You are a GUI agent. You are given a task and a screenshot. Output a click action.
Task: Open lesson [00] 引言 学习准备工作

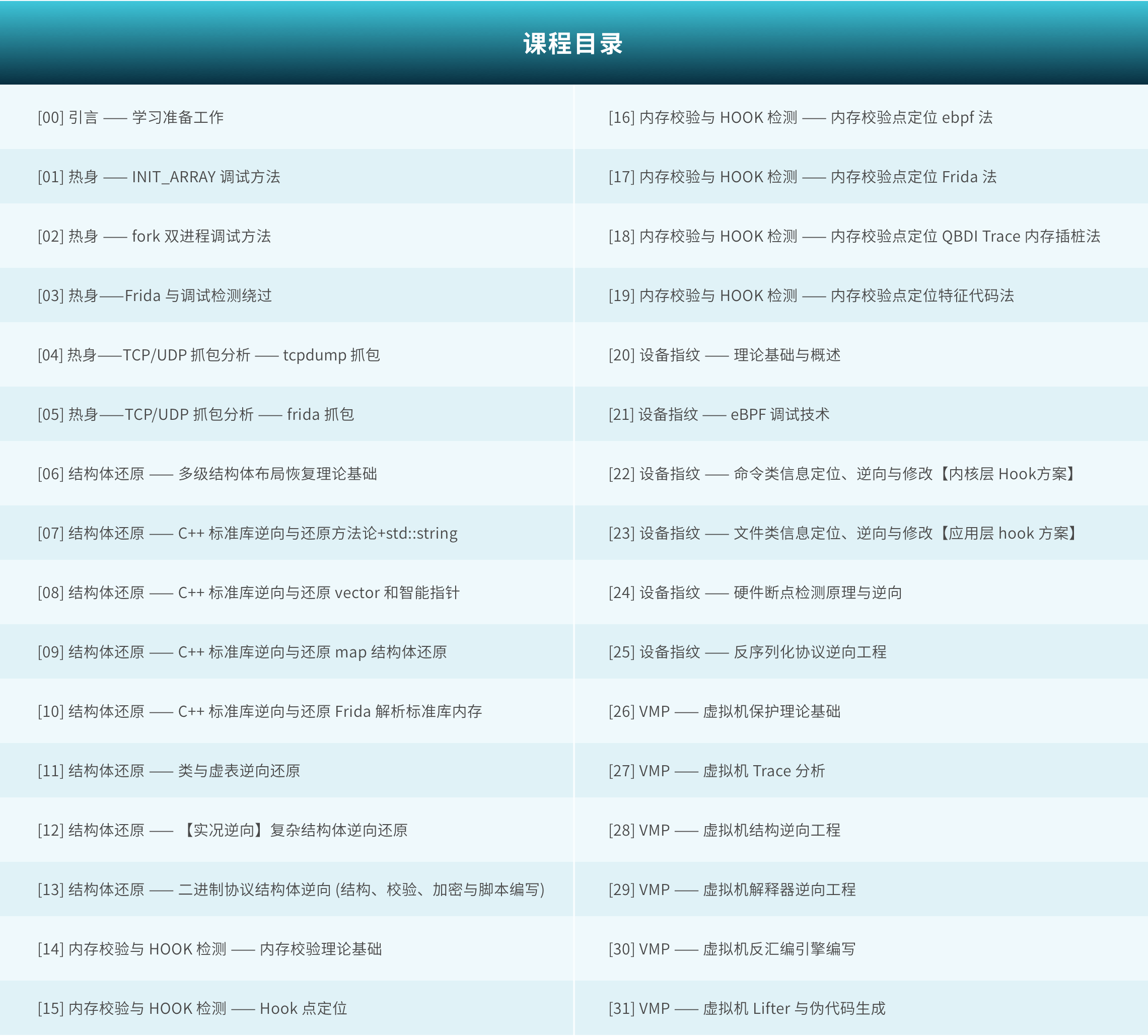(x=131, y=118)
